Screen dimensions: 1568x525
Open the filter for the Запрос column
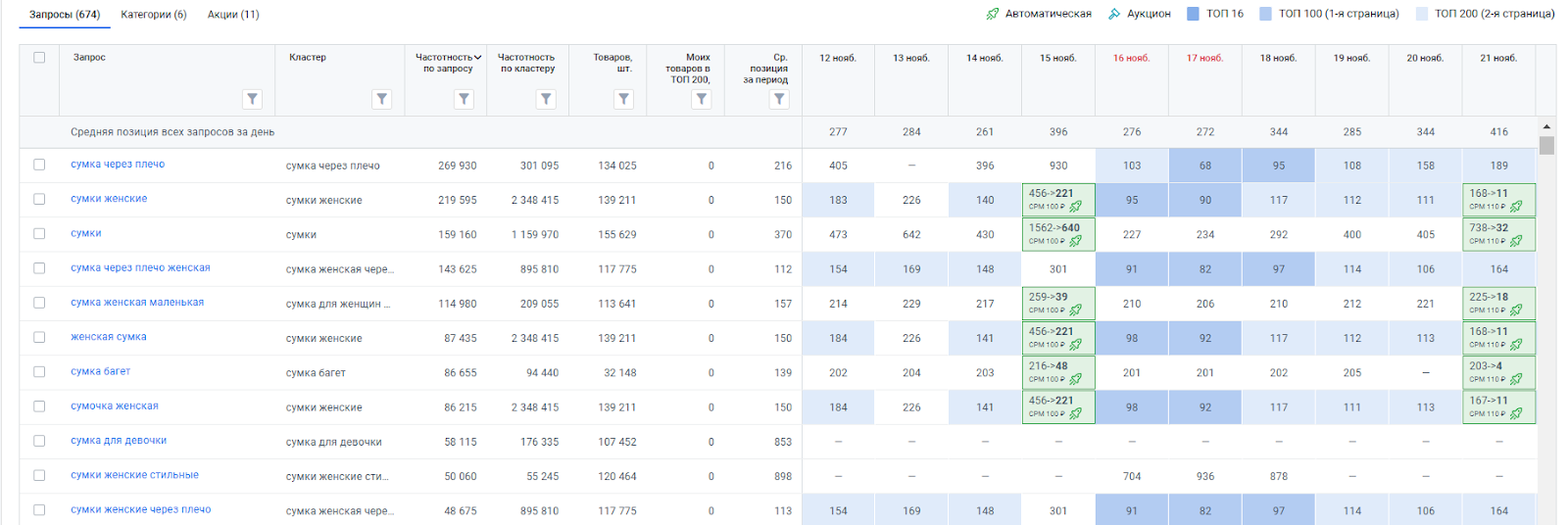click(x=253, y=99)
